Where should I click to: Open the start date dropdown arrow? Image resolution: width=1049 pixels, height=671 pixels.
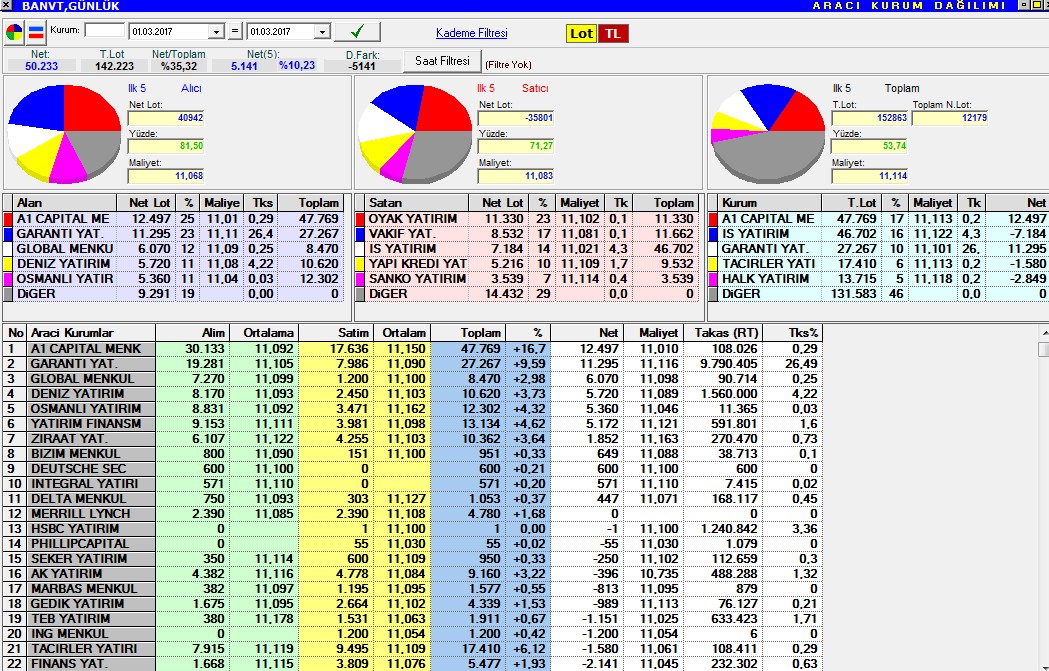215,32
